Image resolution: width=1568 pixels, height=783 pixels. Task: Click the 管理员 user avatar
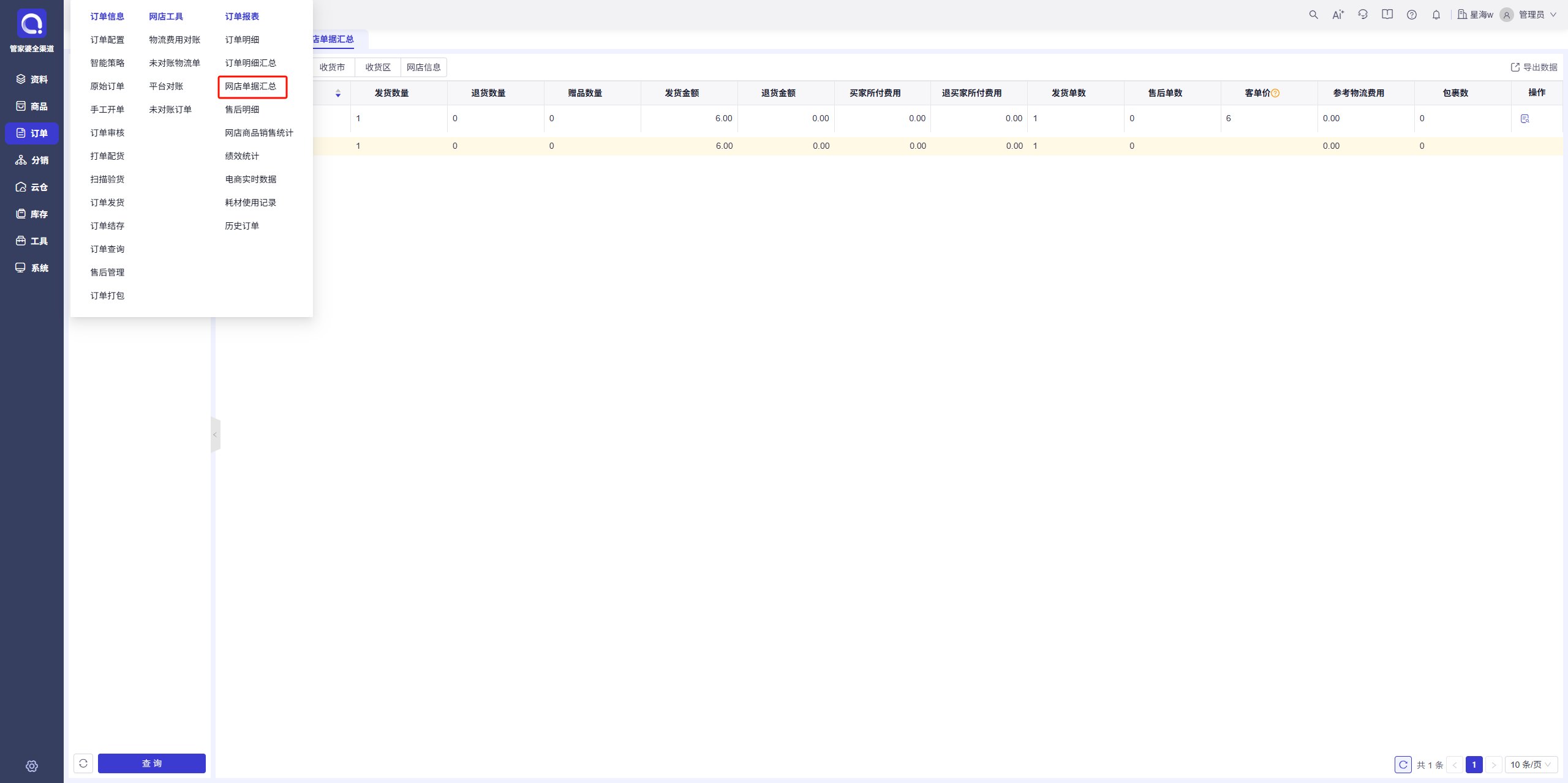pyautogui.click(x=1507, y=15)
